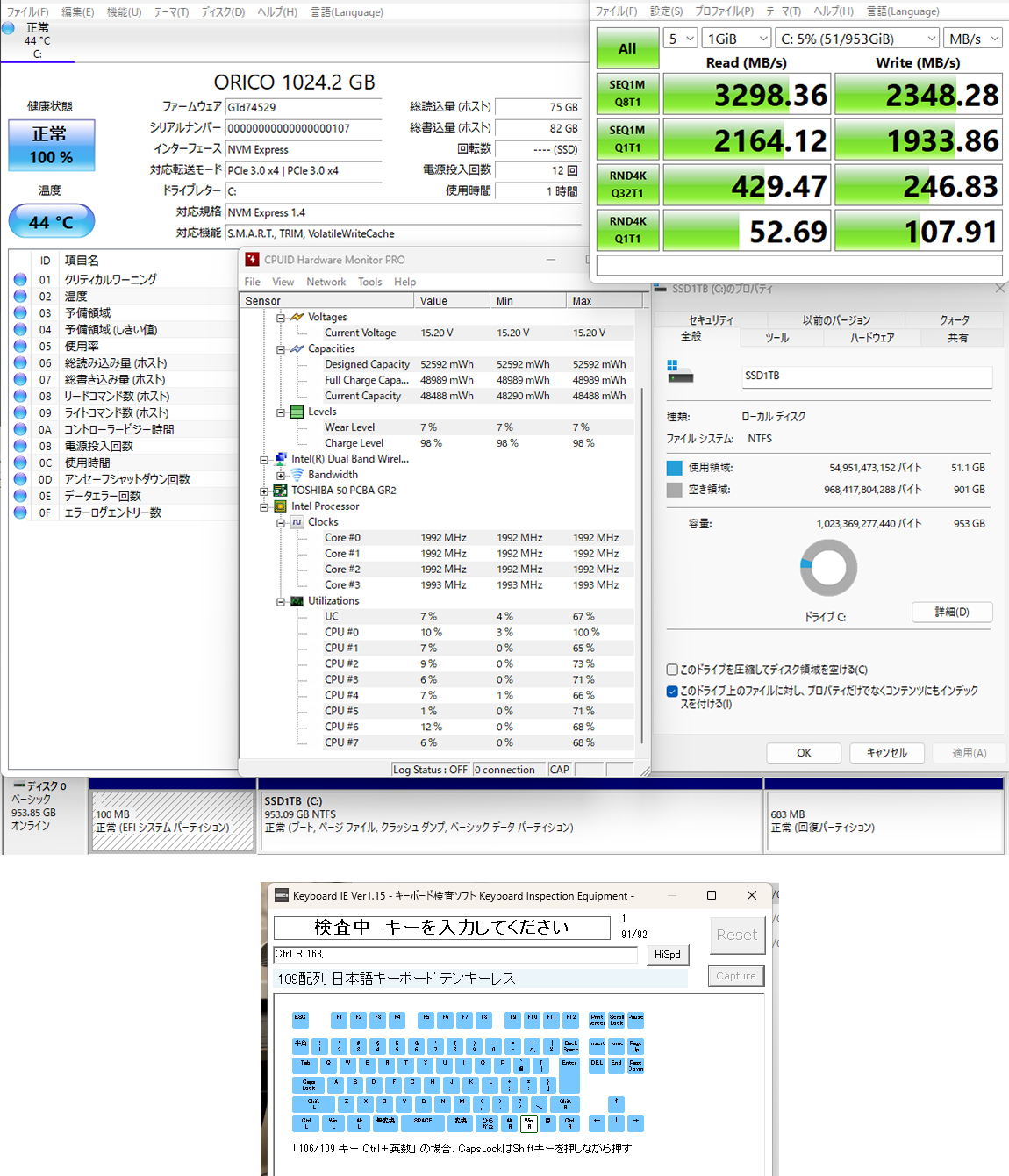Click the HiSpd button
This screenshot has width=1009, height=1176.
click(x=668, y=955)
